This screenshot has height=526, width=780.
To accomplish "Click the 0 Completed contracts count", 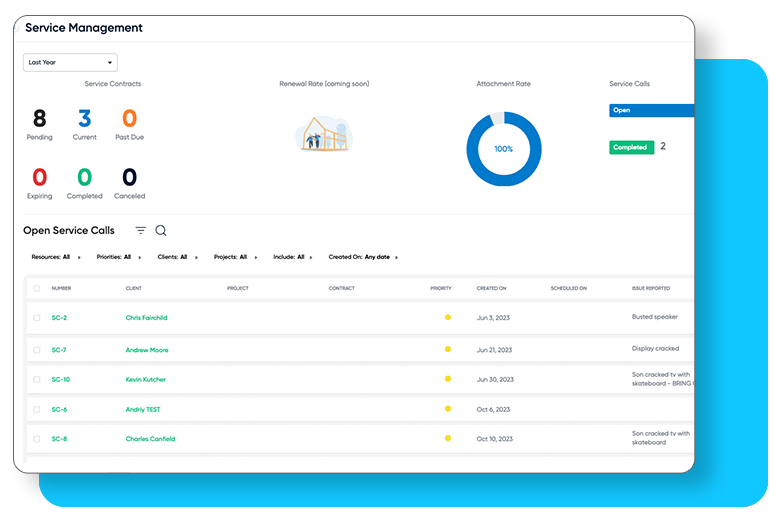I will (x=85, y=177).
